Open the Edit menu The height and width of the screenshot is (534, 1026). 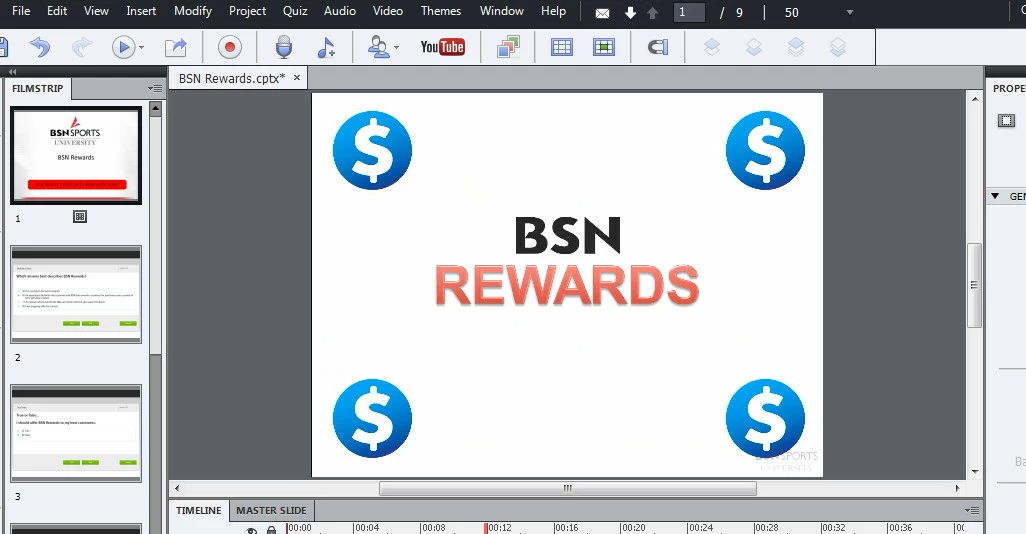pos(57,11)
